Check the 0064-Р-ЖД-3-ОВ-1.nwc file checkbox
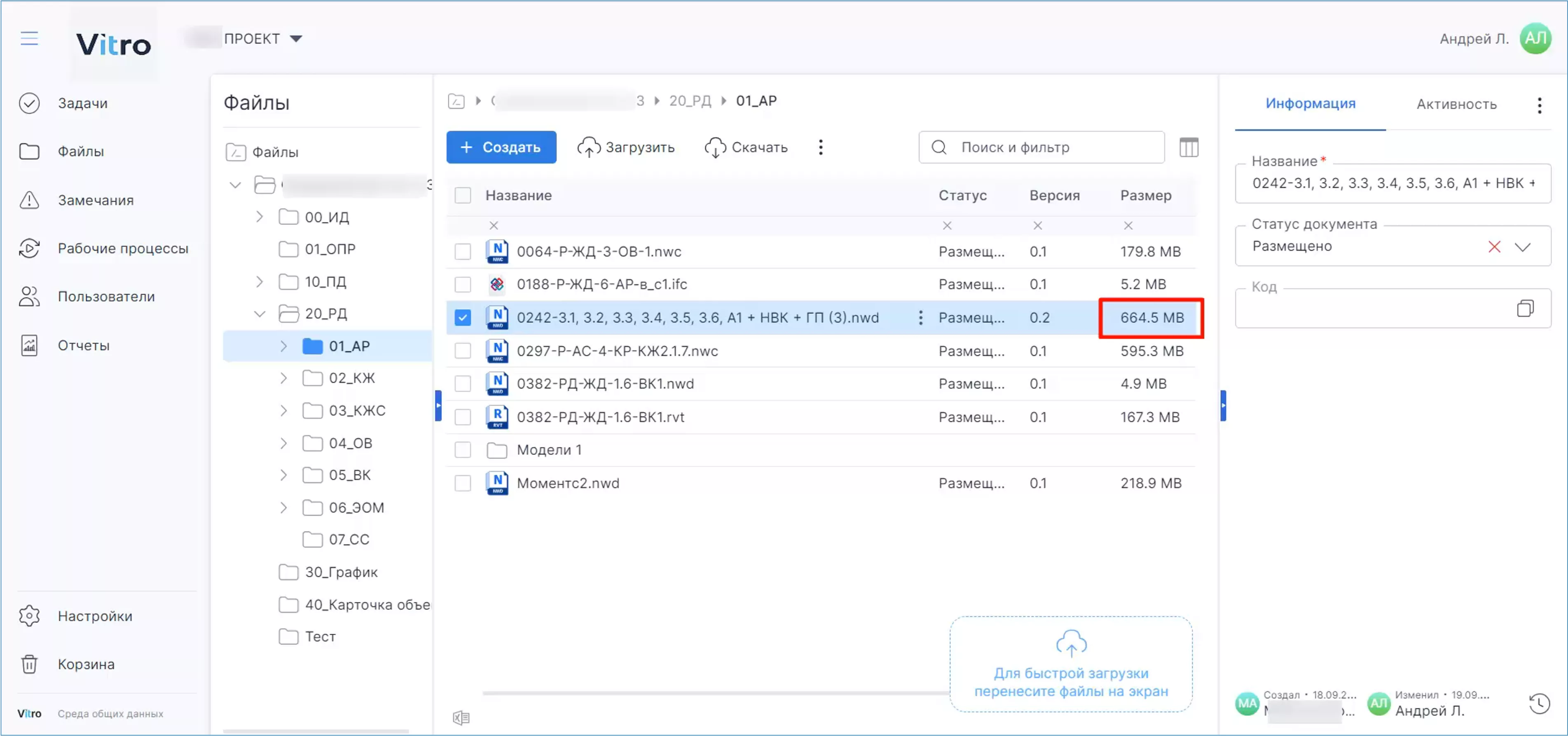Screen dimensions: 1568x736 tap(463, 251)
